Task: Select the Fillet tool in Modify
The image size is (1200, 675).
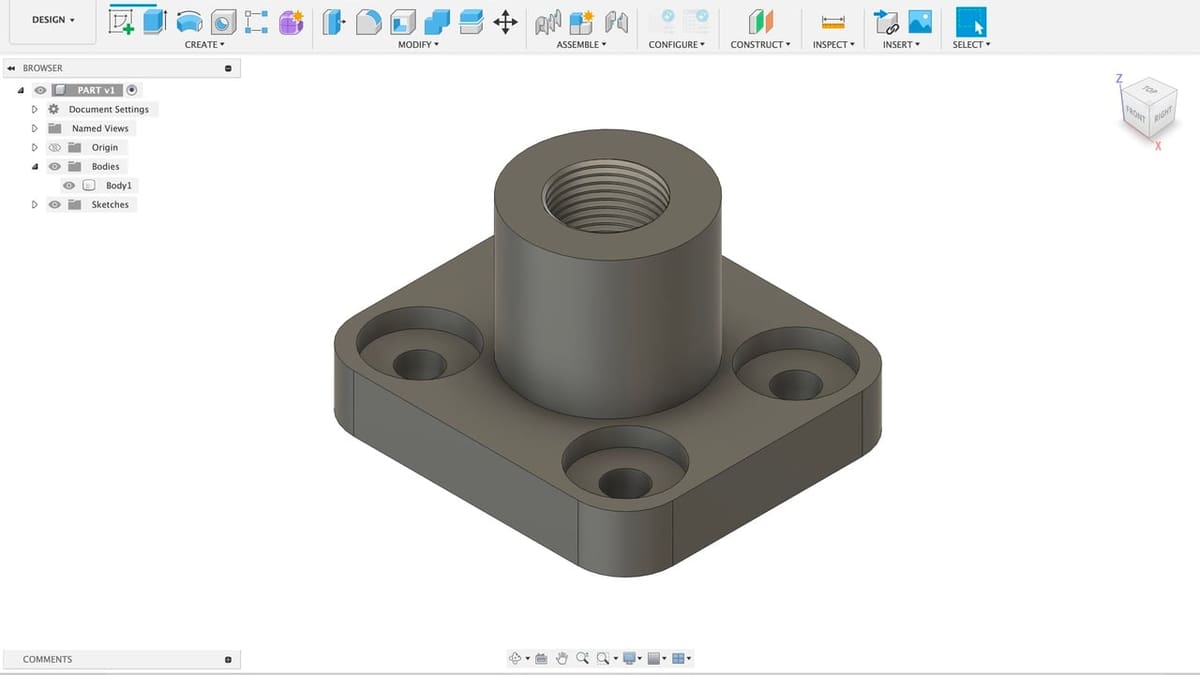Action: 369,21
